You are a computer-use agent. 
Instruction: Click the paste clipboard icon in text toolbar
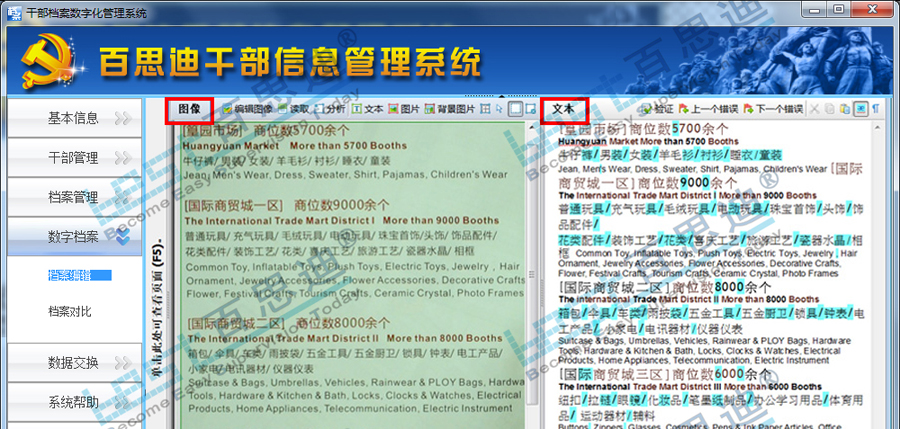point(845,109)
